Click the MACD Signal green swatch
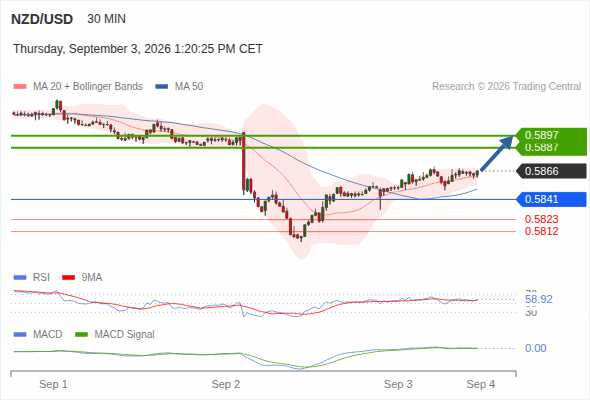The height and width of the screenshot is (400, 590). click(x=81, y=335)
